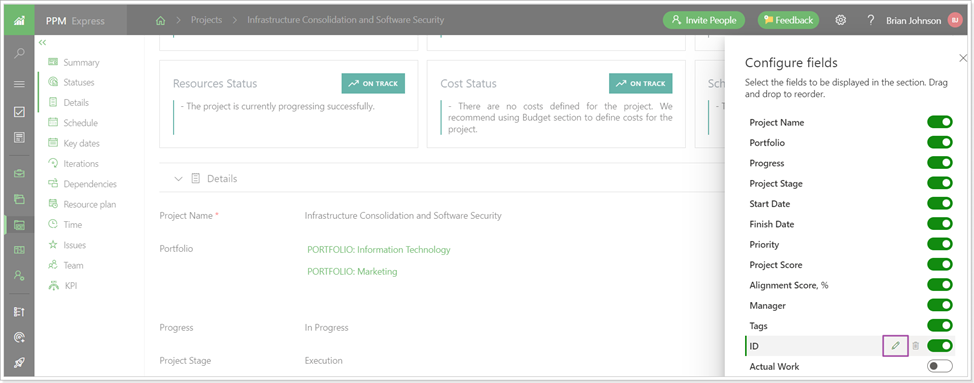Toggle off the Project Stage field

[939, 183]
